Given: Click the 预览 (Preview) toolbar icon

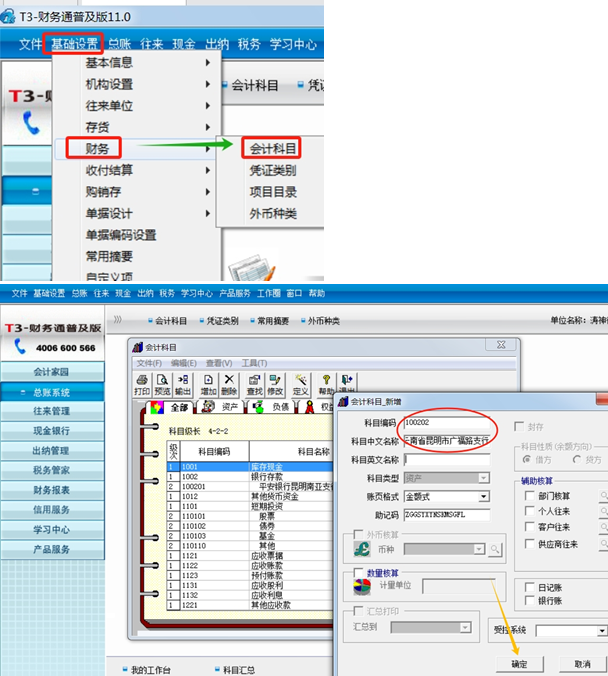Looking at the screenshot, I should pyautogui.click(x=162, y=385).
